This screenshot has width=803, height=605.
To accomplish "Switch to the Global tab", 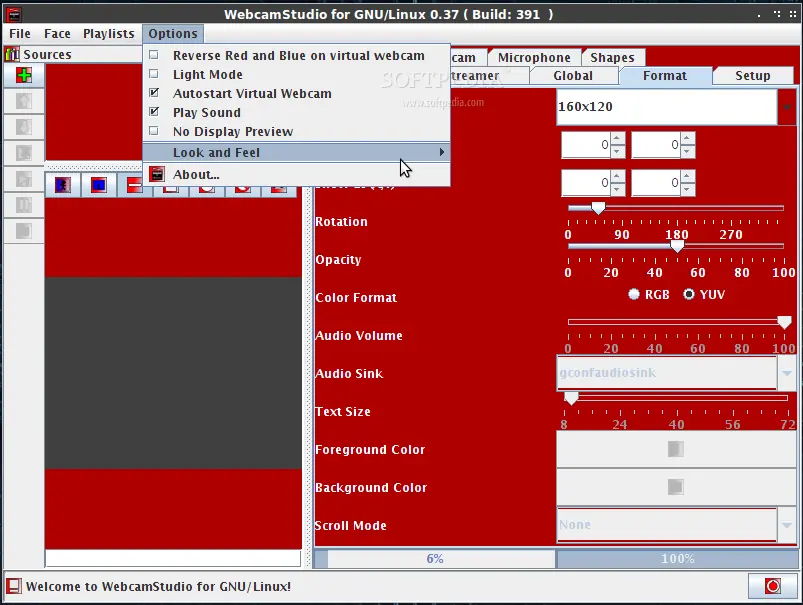I will [x=573, y=76].
